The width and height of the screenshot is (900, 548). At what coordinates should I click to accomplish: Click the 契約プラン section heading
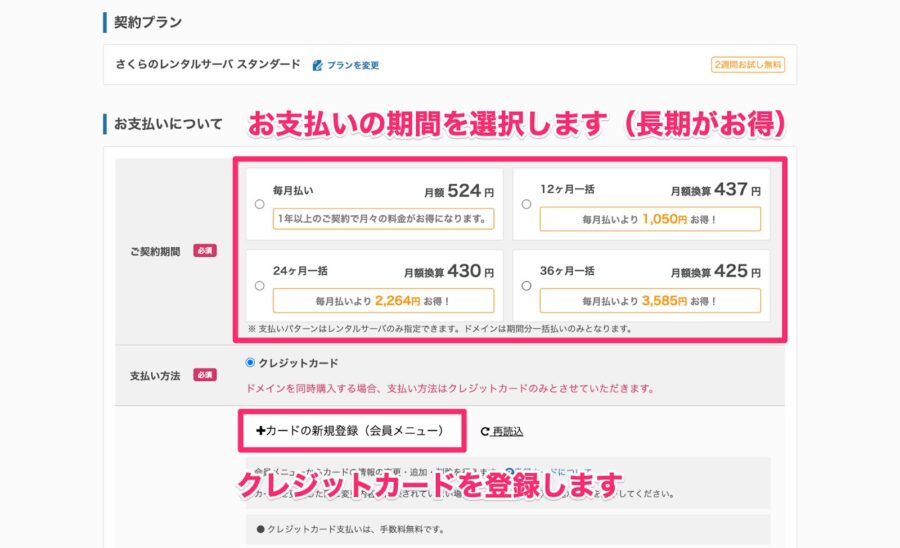(148, 22)
